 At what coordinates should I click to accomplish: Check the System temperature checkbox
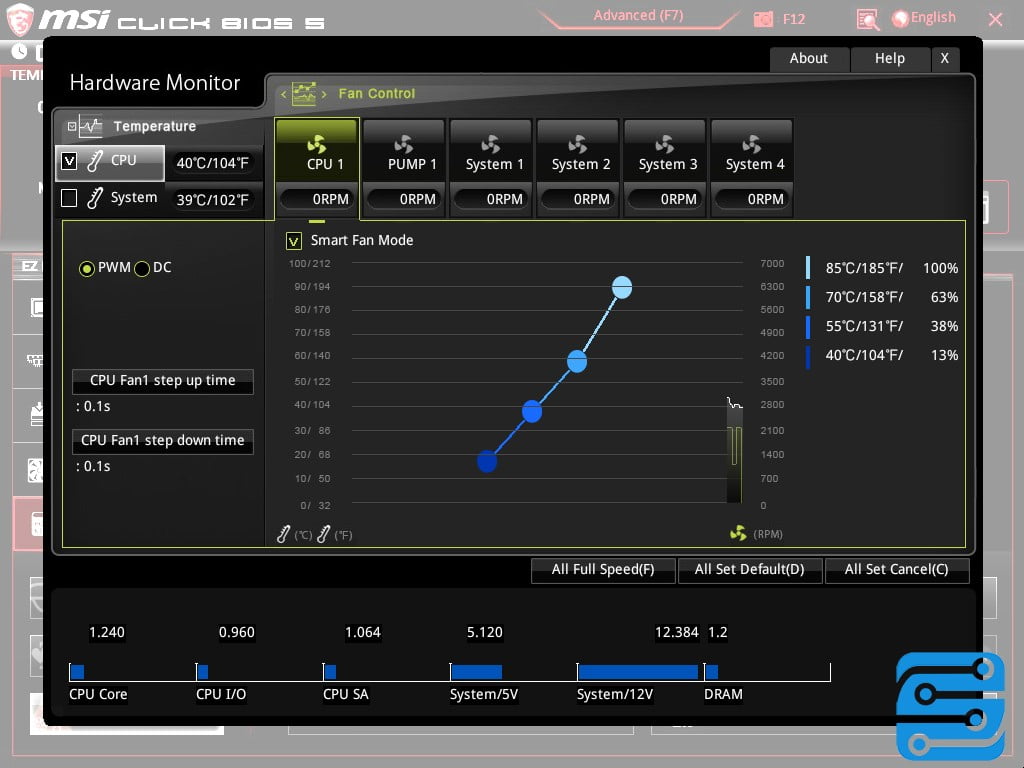point(69,198)
